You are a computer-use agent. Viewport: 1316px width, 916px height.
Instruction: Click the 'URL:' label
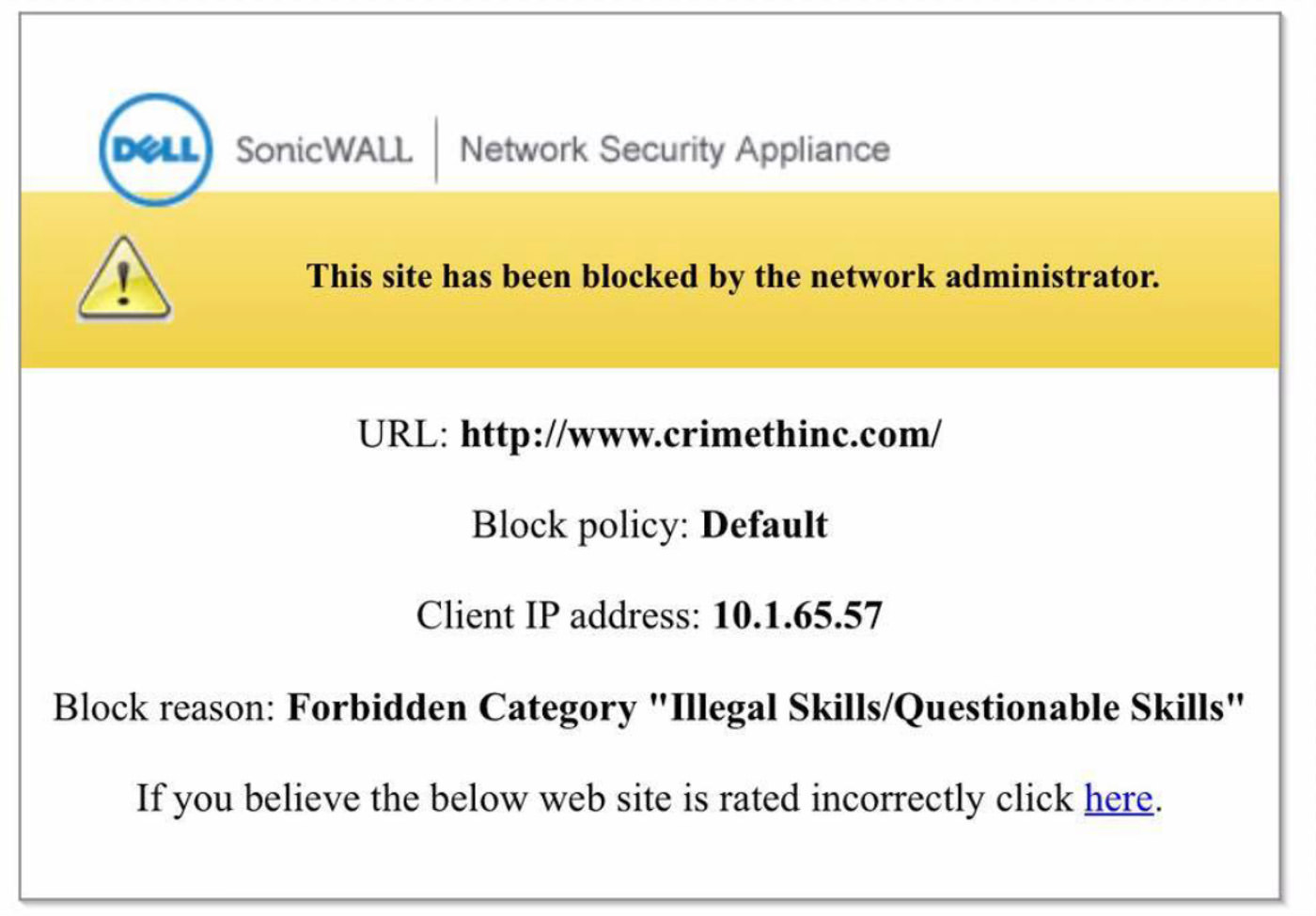click(403, 434)
